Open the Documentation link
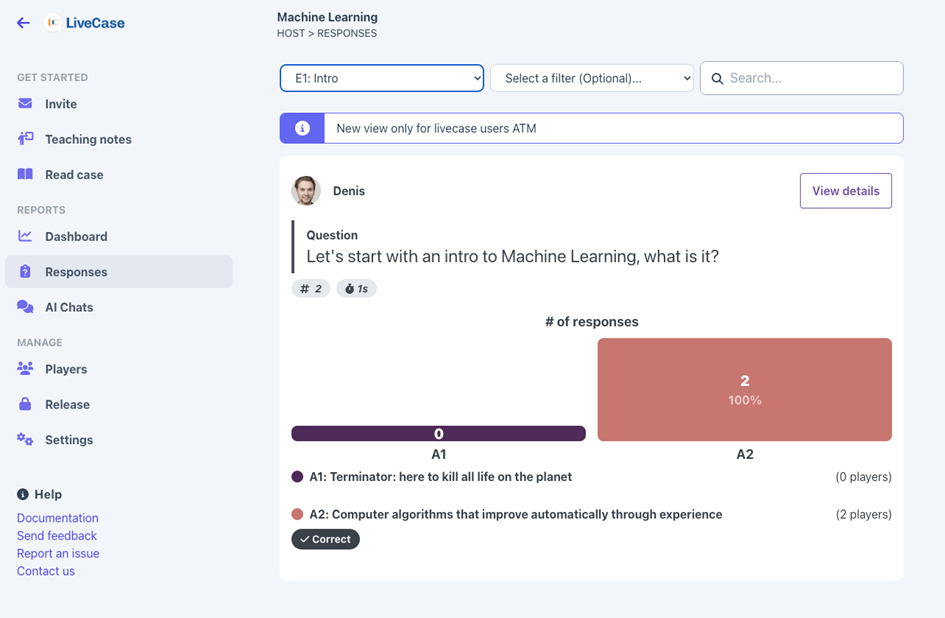This screenshot has height=618, width=945. coord(58,518)
